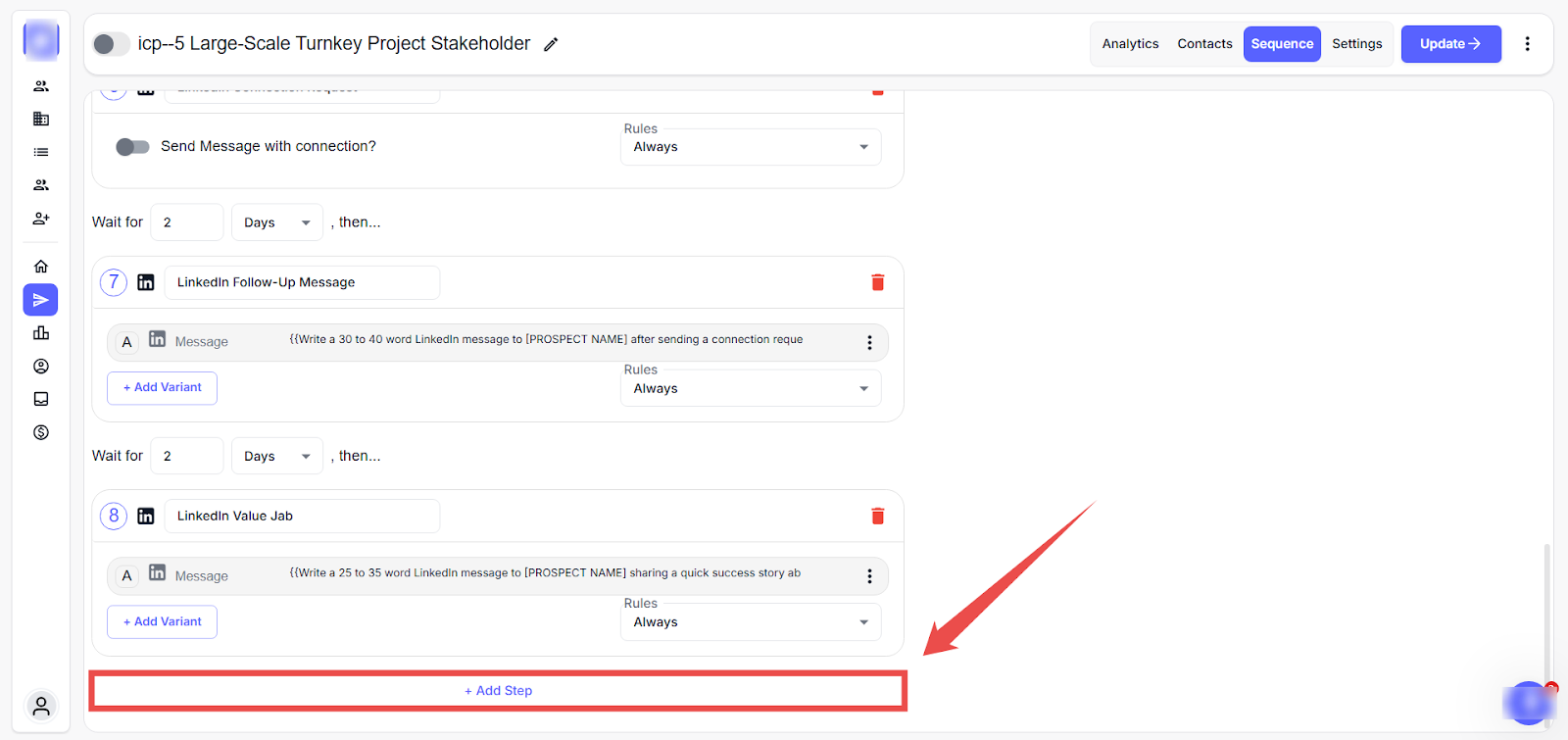The image size is (1568, 740).
Task: Open Rules dropdown in step 8
Action: tap(751, 622)
